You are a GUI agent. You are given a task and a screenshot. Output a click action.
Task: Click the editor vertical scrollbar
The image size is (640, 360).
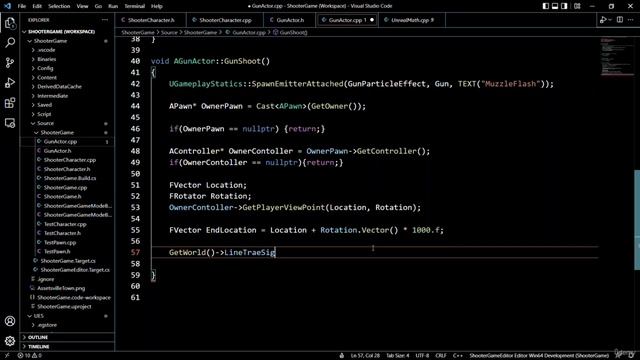click(x=637, y=220)
